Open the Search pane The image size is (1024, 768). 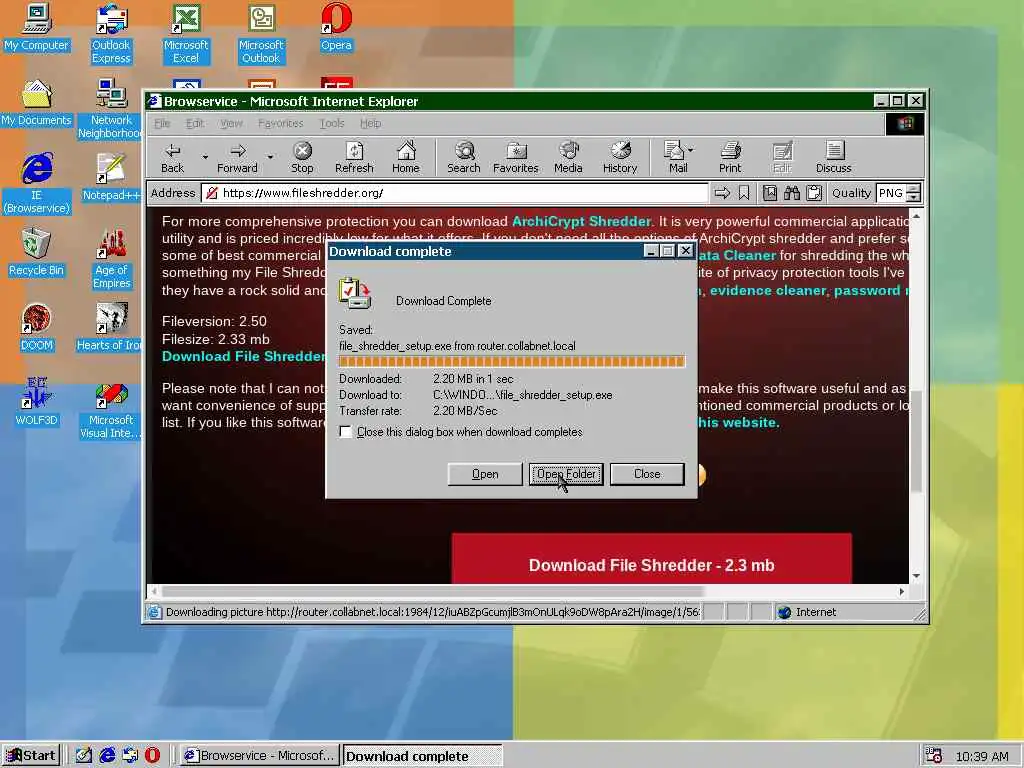464,158
